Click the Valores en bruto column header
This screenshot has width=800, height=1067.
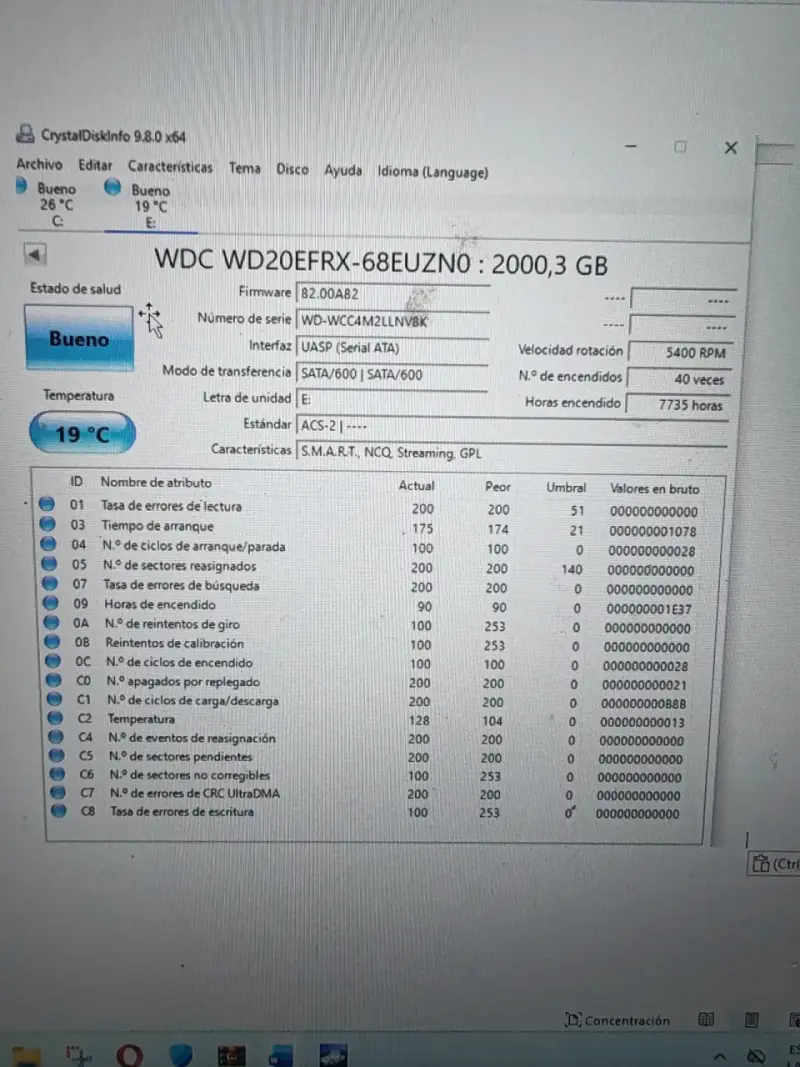[654, 489]
